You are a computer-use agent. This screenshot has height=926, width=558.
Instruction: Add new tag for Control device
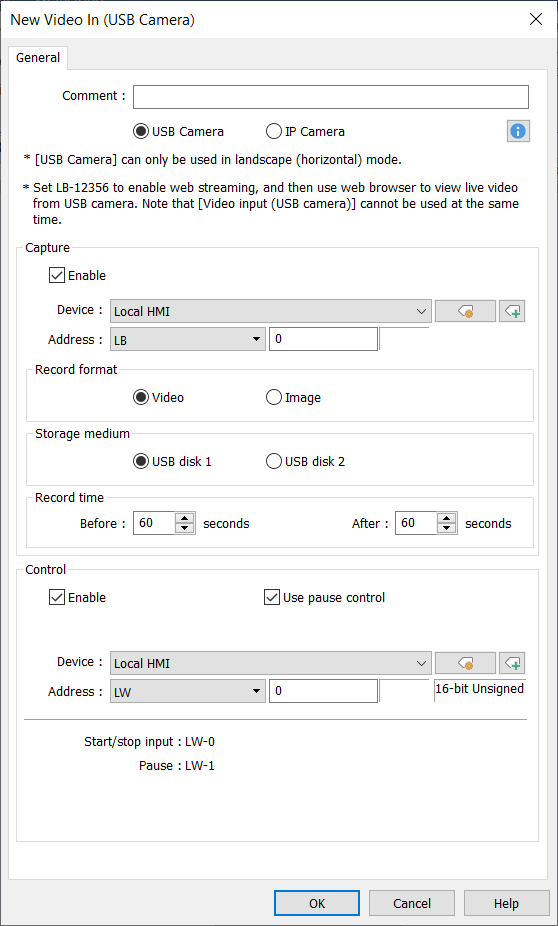pyautogui.click(x=512, y=663)
